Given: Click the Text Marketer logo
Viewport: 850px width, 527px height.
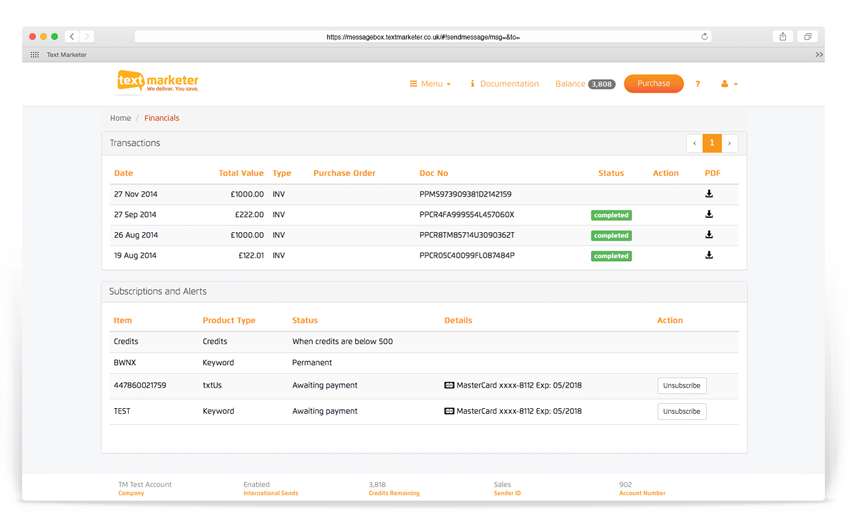Looking at the screenshot, I should (157, 82).
